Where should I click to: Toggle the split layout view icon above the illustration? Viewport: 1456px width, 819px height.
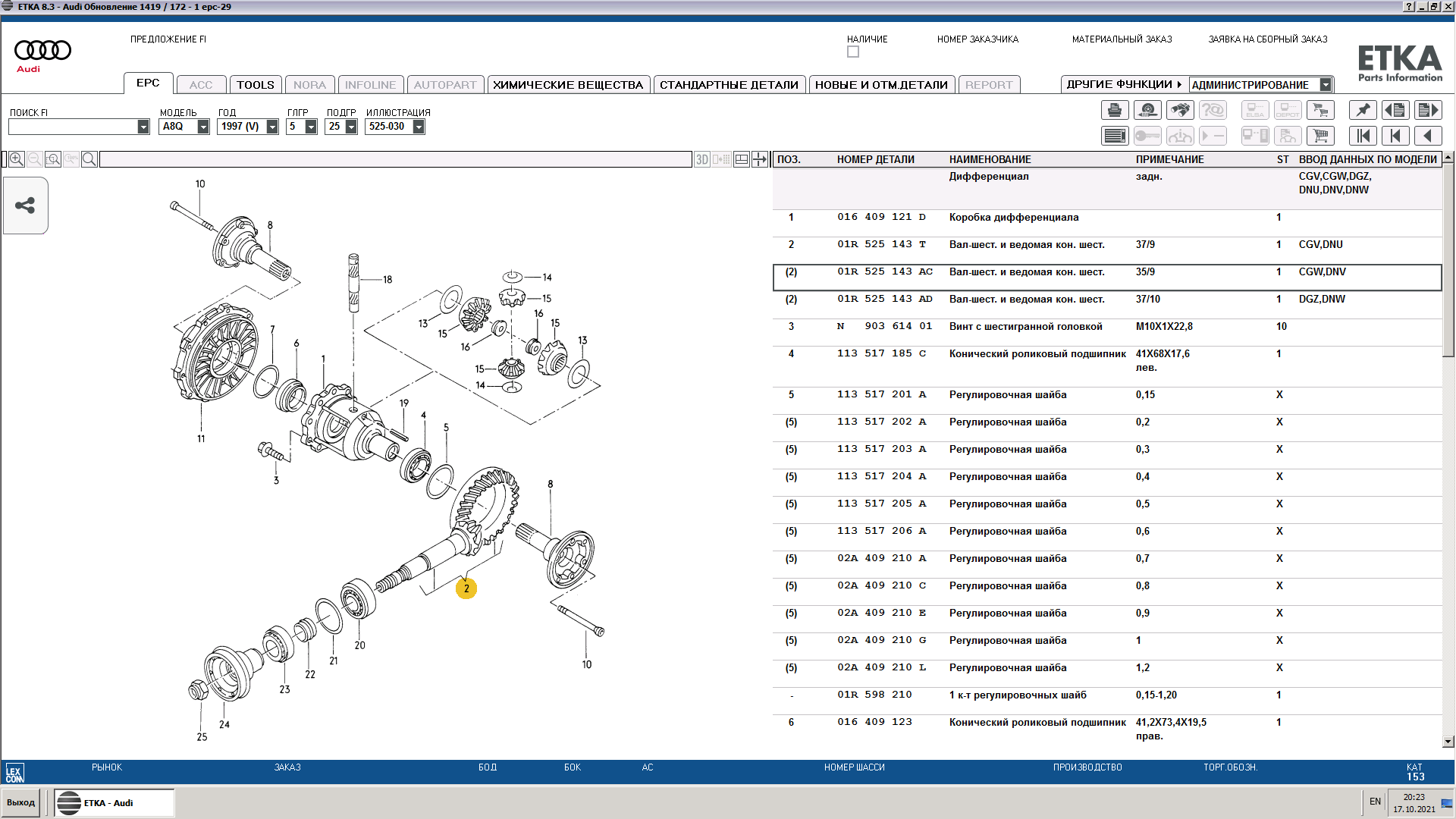click(x=742, y=159)
